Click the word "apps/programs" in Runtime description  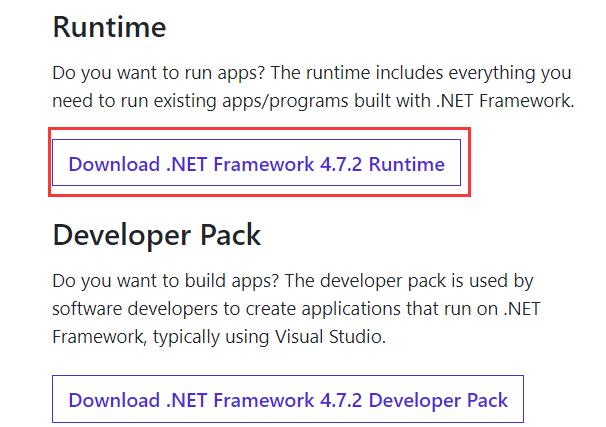(x=285, y=101)
